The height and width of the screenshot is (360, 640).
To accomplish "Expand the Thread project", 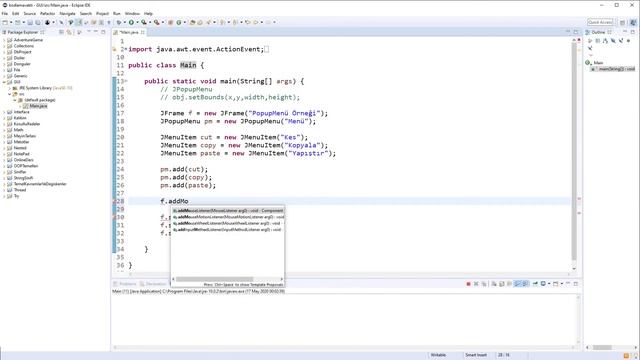I will pyautogui.click(x=4, y=190).
